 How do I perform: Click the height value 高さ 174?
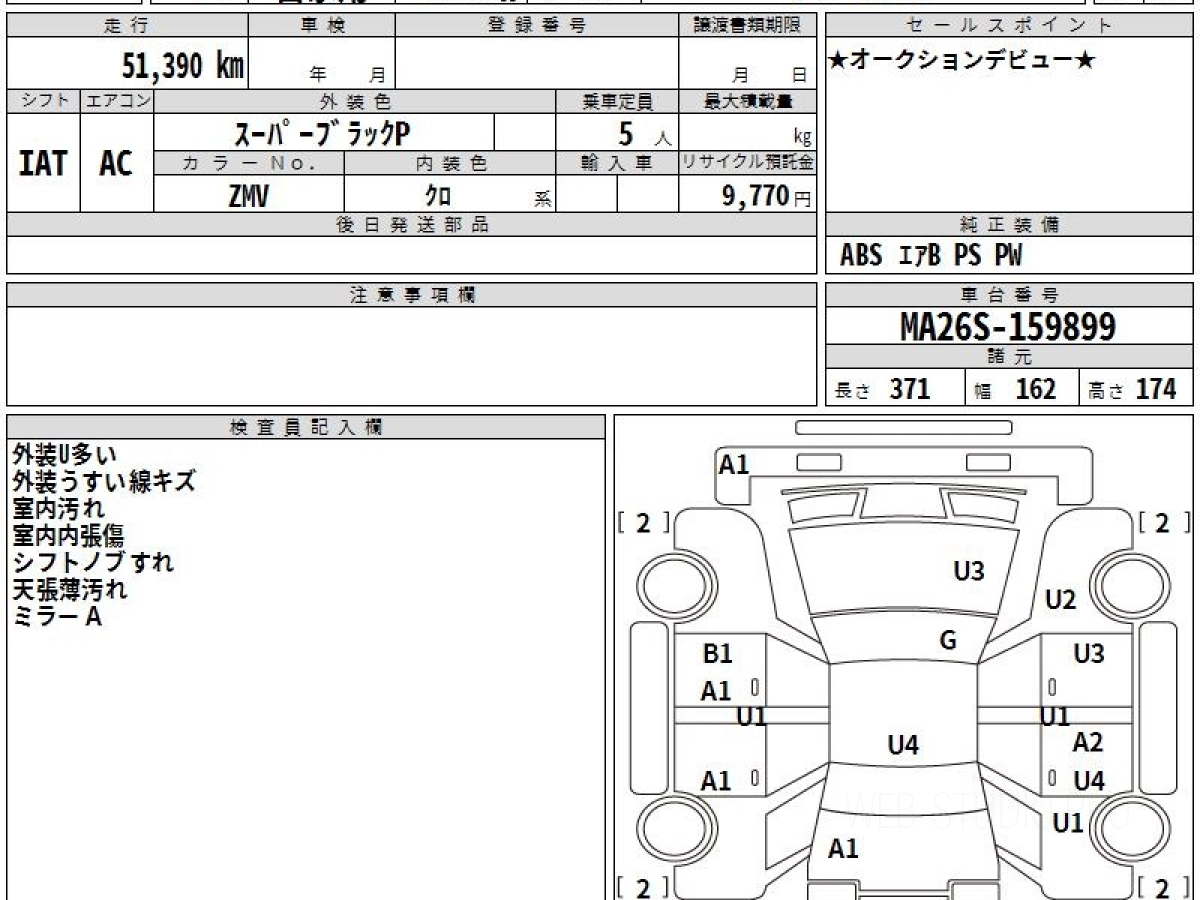click(x=1133, y=389)
